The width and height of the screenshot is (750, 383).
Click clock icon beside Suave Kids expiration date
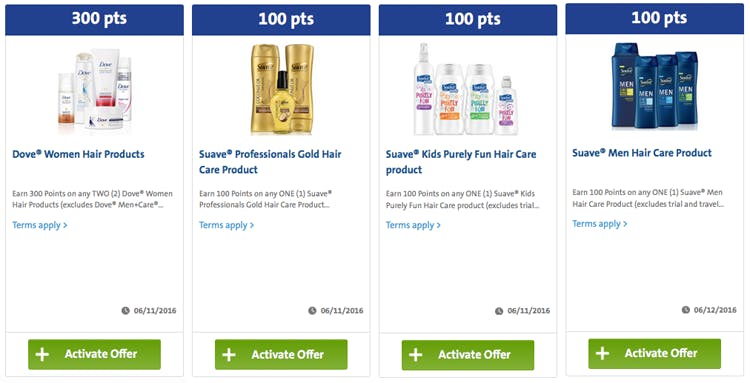(499, 311)
